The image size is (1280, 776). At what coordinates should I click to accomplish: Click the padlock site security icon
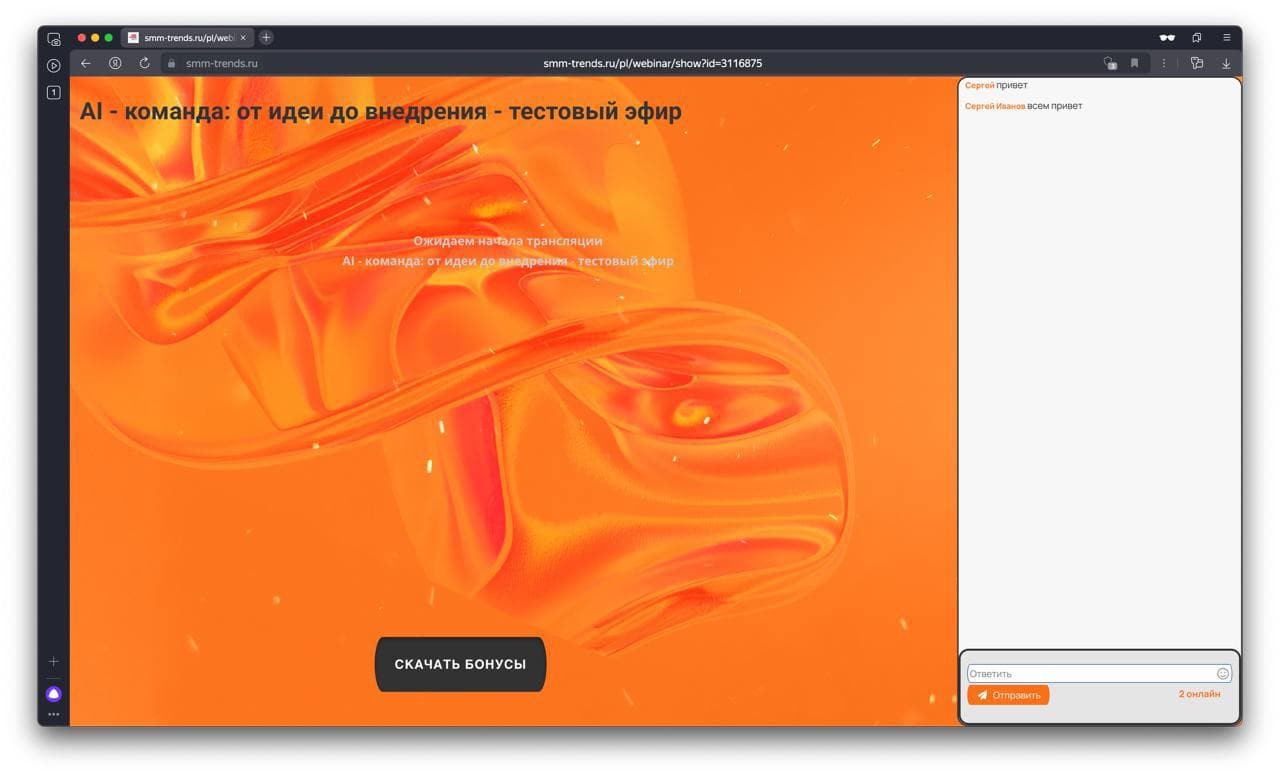point(172,63)
